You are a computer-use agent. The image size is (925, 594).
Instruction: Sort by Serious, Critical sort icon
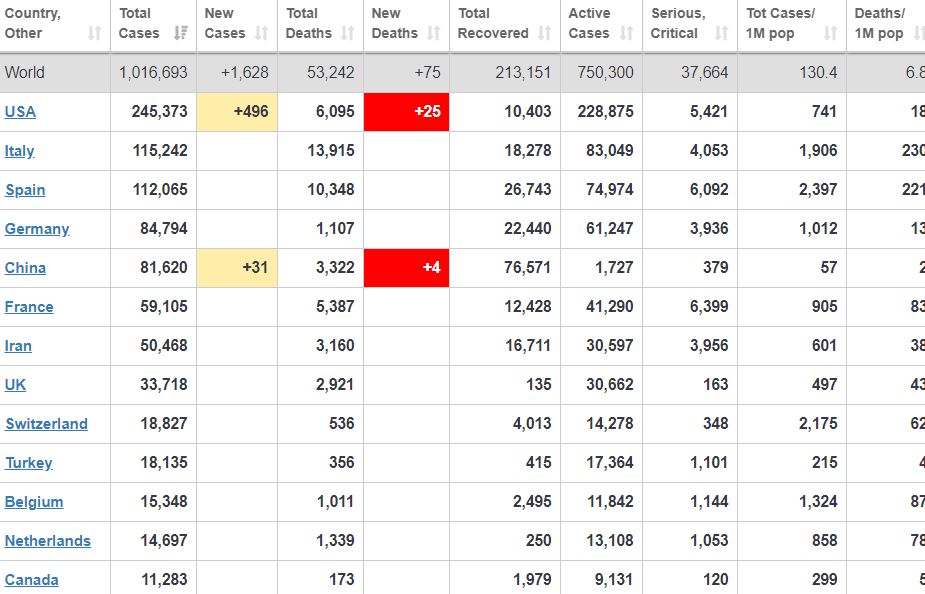[x=722, y=33]
